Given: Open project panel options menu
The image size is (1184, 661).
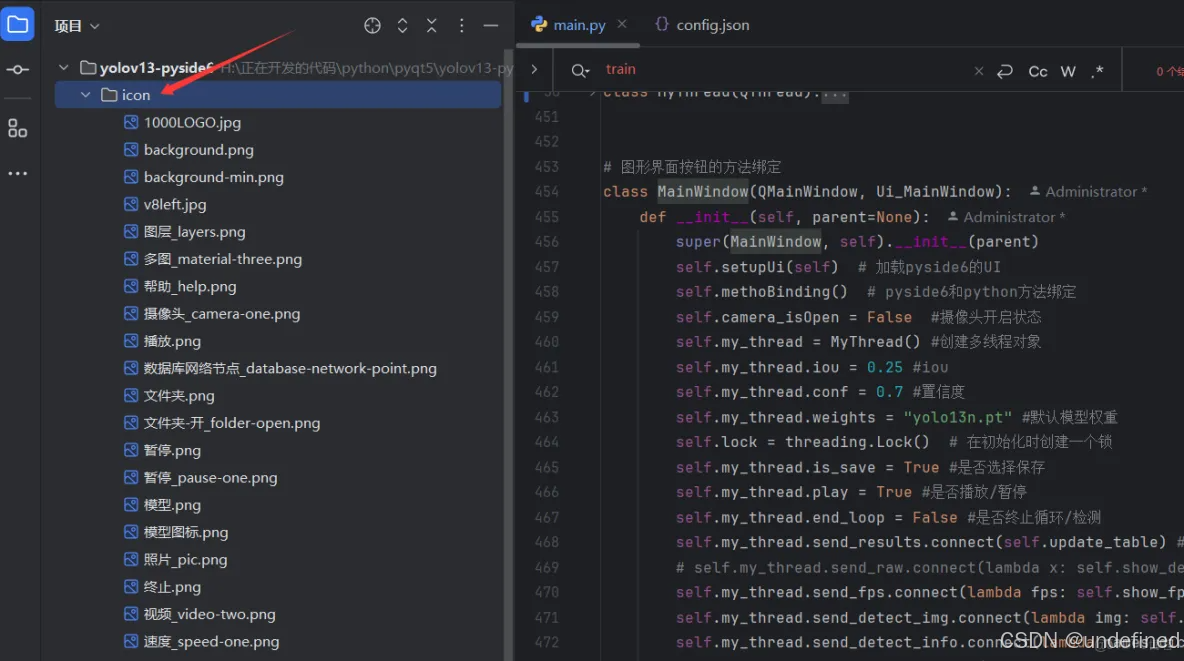Looking at the screenshot, I should tap(461, 26).
